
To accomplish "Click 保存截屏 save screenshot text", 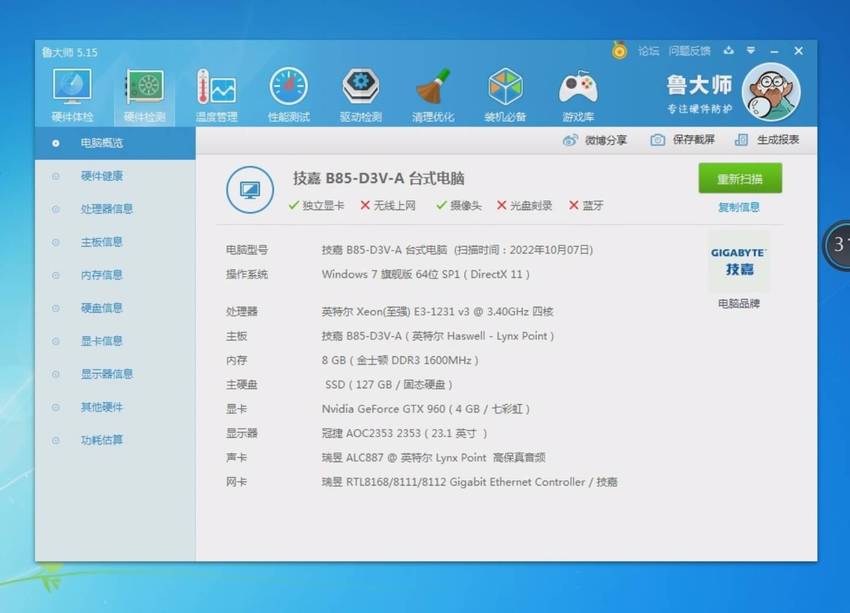I will pos(693,140).
